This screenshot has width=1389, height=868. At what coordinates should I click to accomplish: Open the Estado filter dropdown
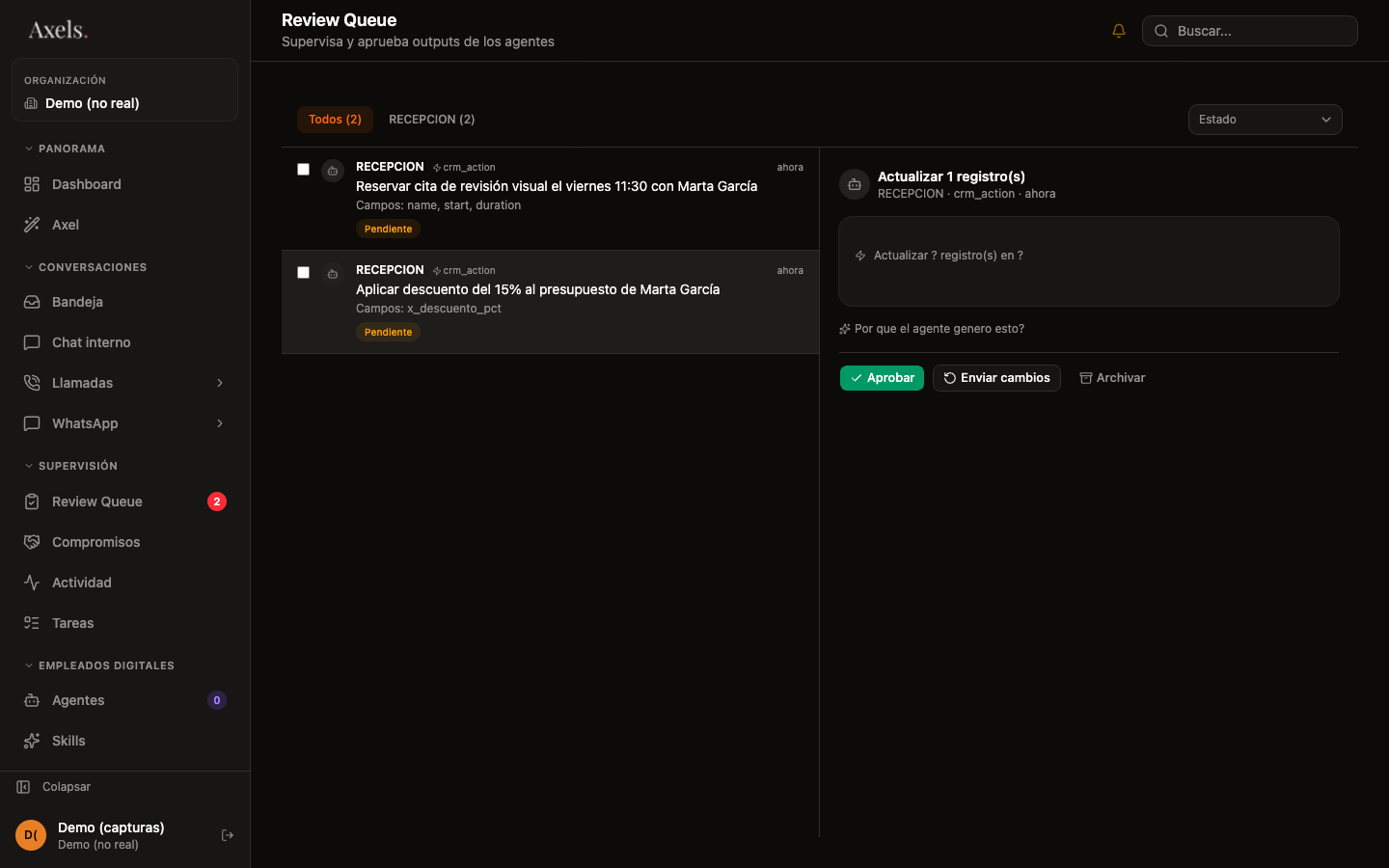coord(1265,120)
